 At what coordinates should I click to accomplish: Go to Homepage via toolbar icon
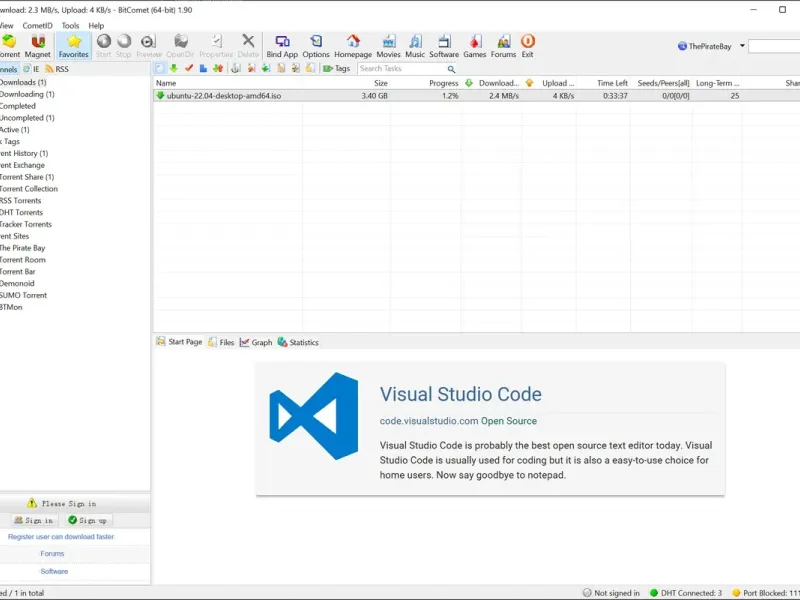353,46
